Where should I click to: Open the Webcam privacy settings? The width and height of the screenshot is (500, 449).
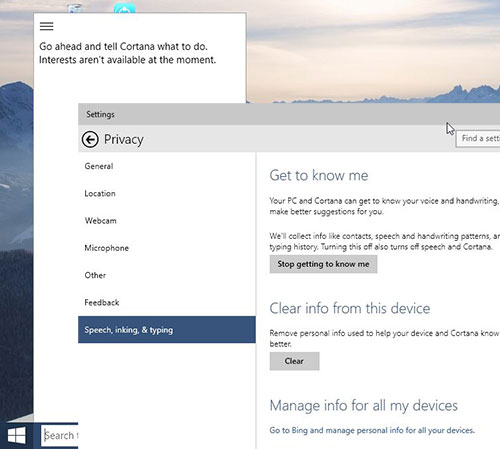(x=167, y=221)
